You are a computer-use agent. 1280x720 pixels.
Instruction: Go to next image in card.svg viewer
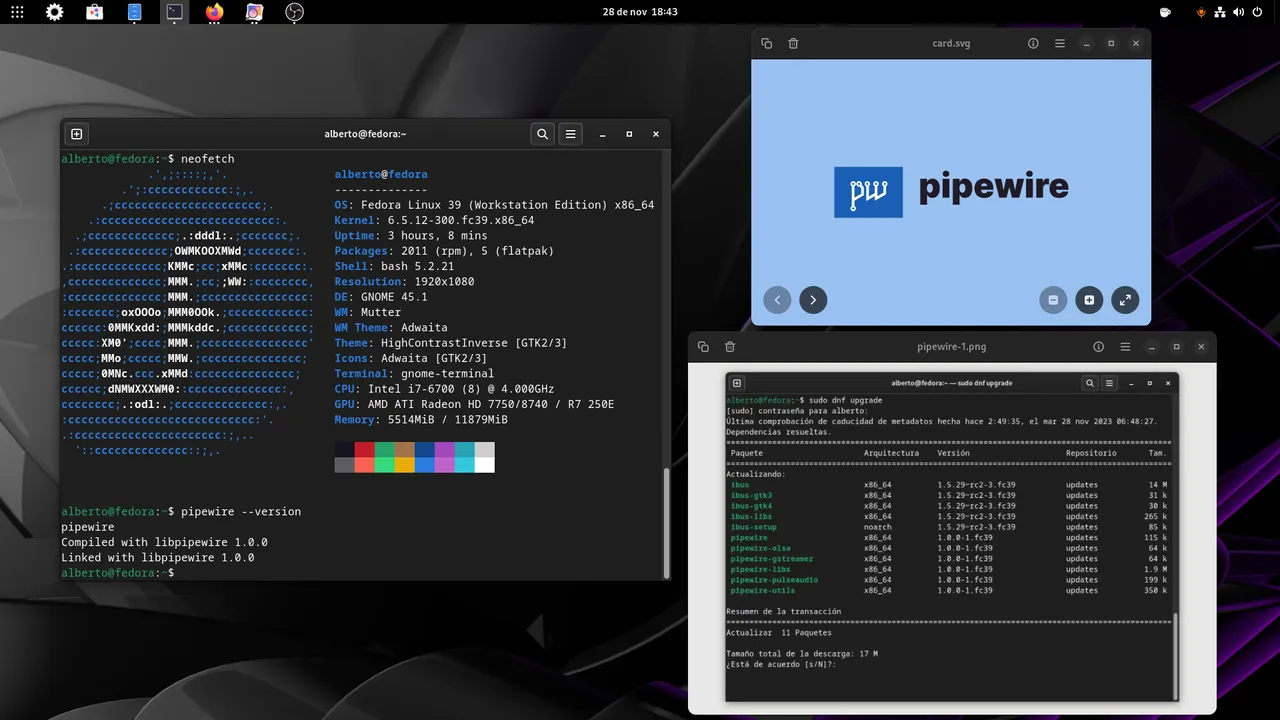click(x=813, y=300)
